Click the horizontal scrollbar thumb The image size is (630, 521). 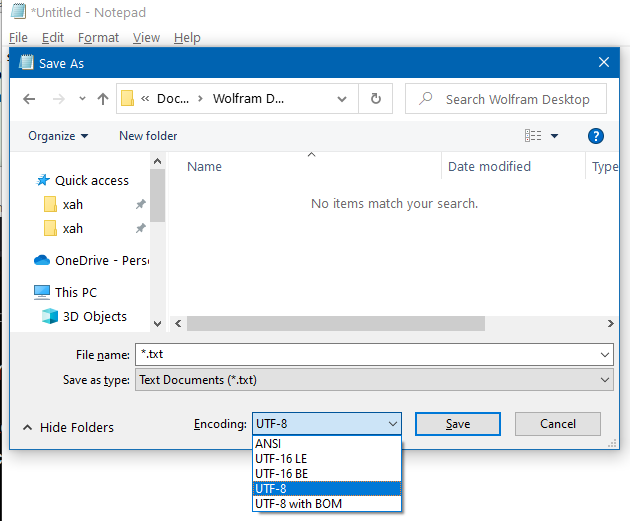(x=336, y=323)
